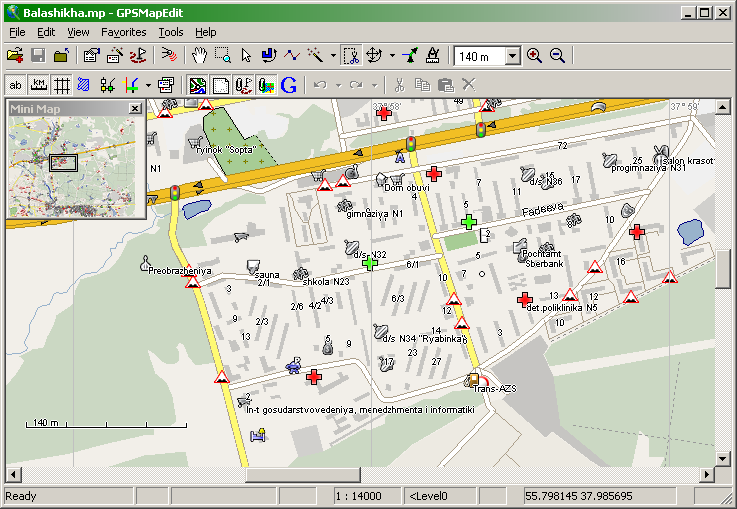Viewport: 737px width, 509px height.
Task: Toggle the 'ab' labels display button
Action: [15, 85]
